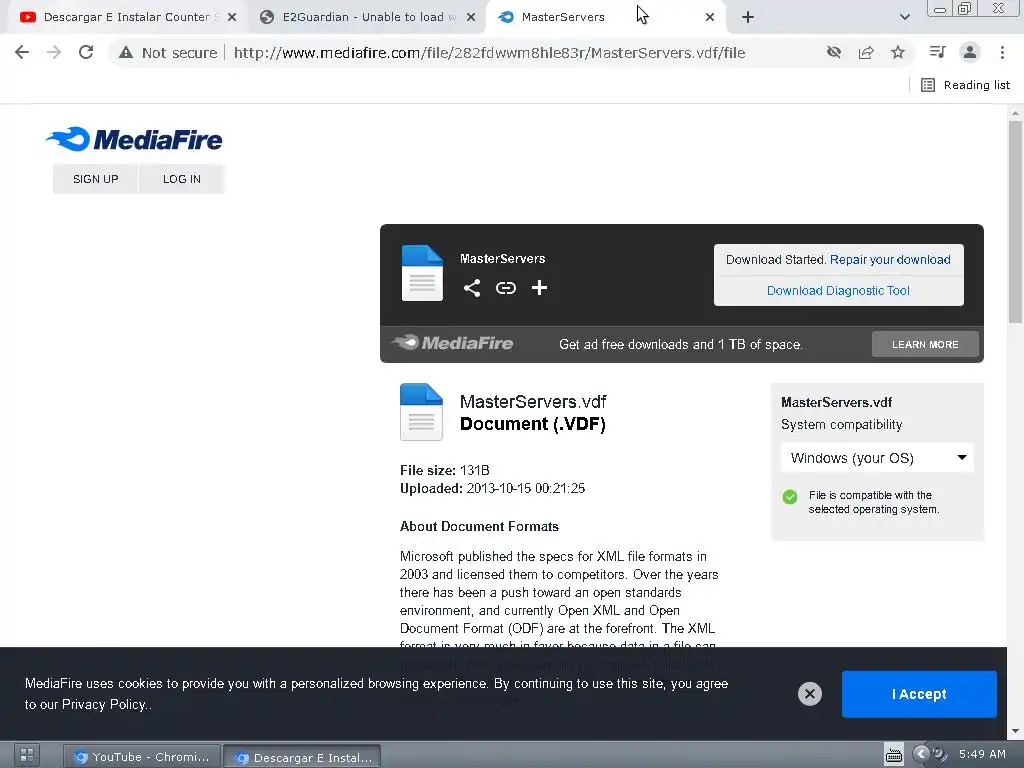This screenshot has height=768, width=1024.
Task: Click the 5:49 AM clock
Action: click(x=982, y=754)
